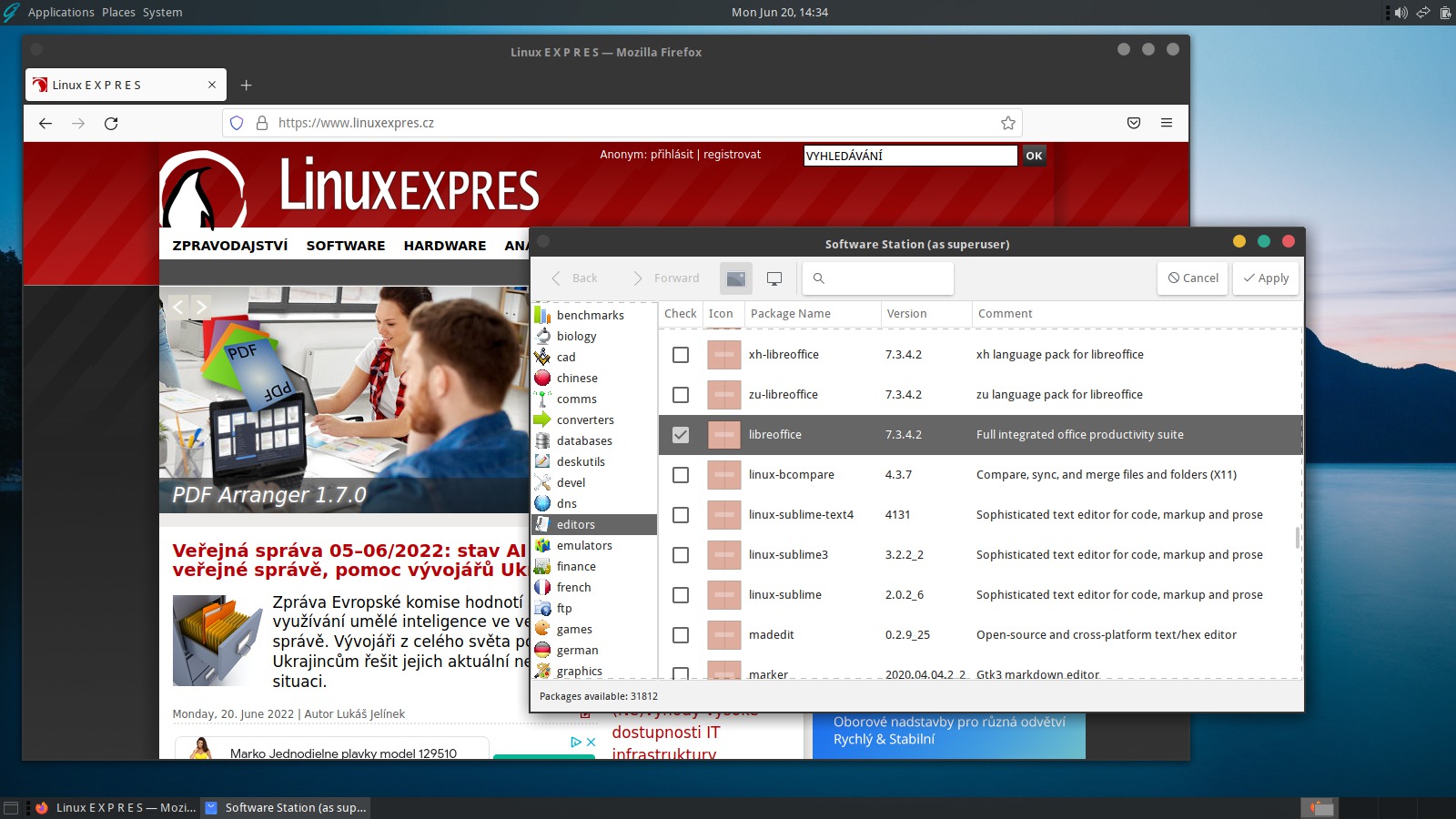Open the SOFTWARE menu on LinuxExpres

346,246
